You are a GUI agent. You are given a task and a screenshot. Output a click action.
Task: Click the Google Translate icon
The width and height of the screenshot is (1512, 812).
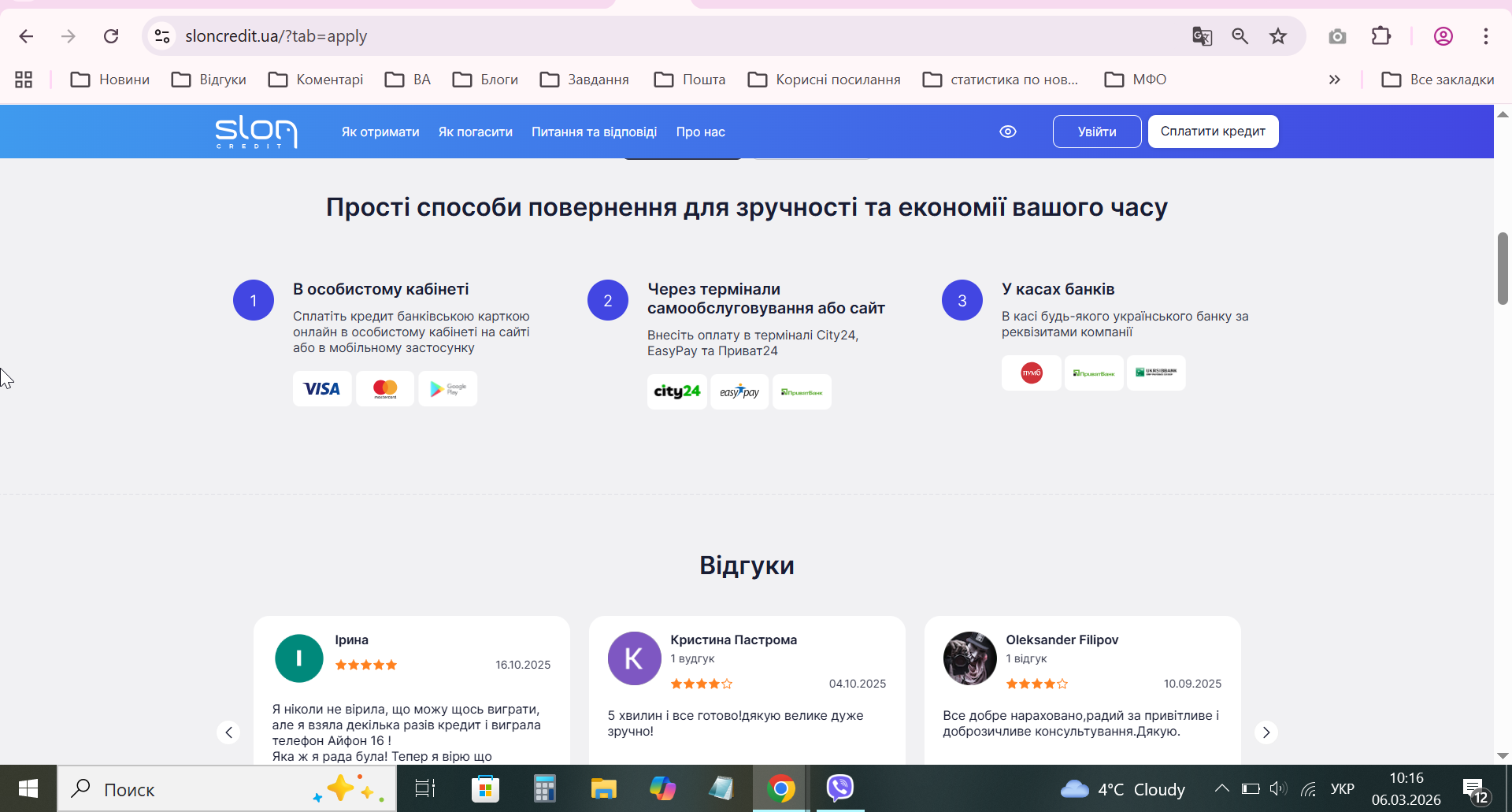tap(1202, 36)
